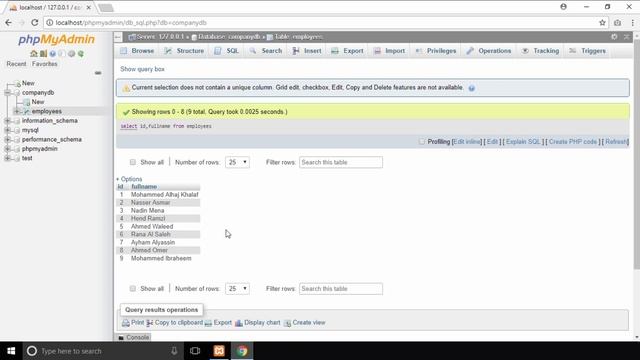This screenshot has height=360, width=640.
Task: Bookmark this page with the star icon
Action: point(602,23)
